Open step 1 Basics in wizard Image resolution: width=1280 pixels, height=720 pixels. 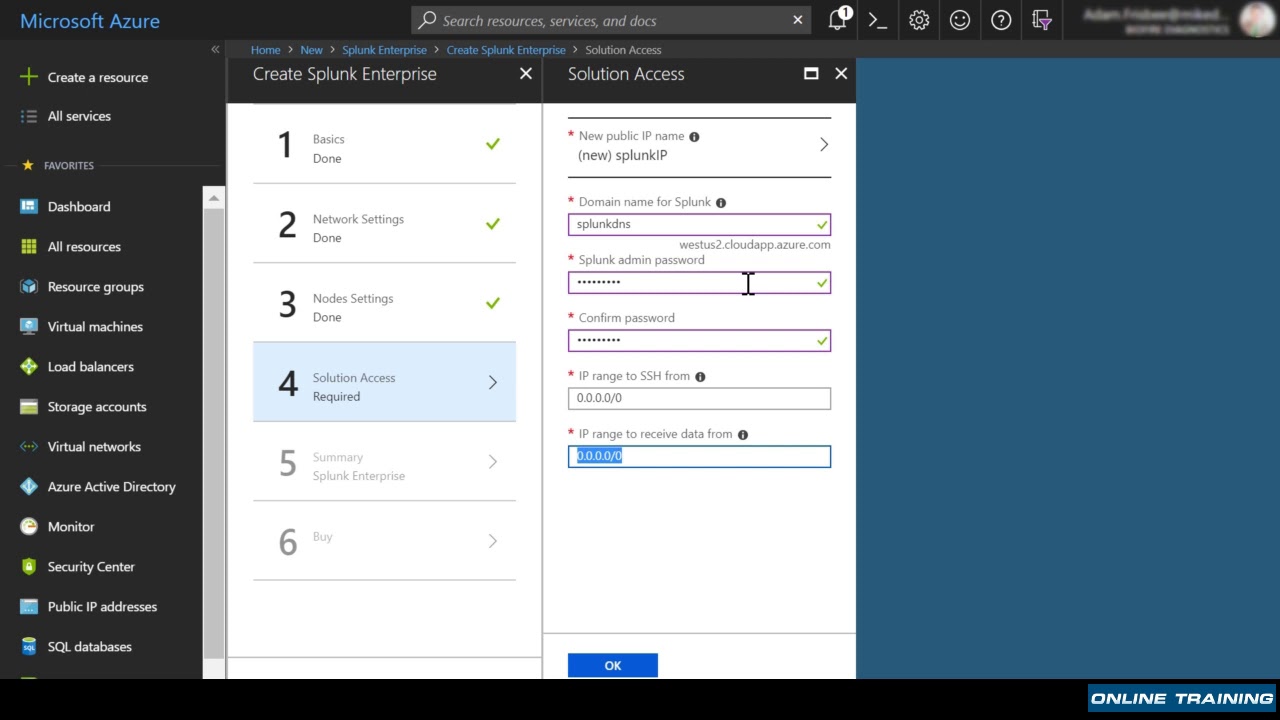click(x=384, y=145)
